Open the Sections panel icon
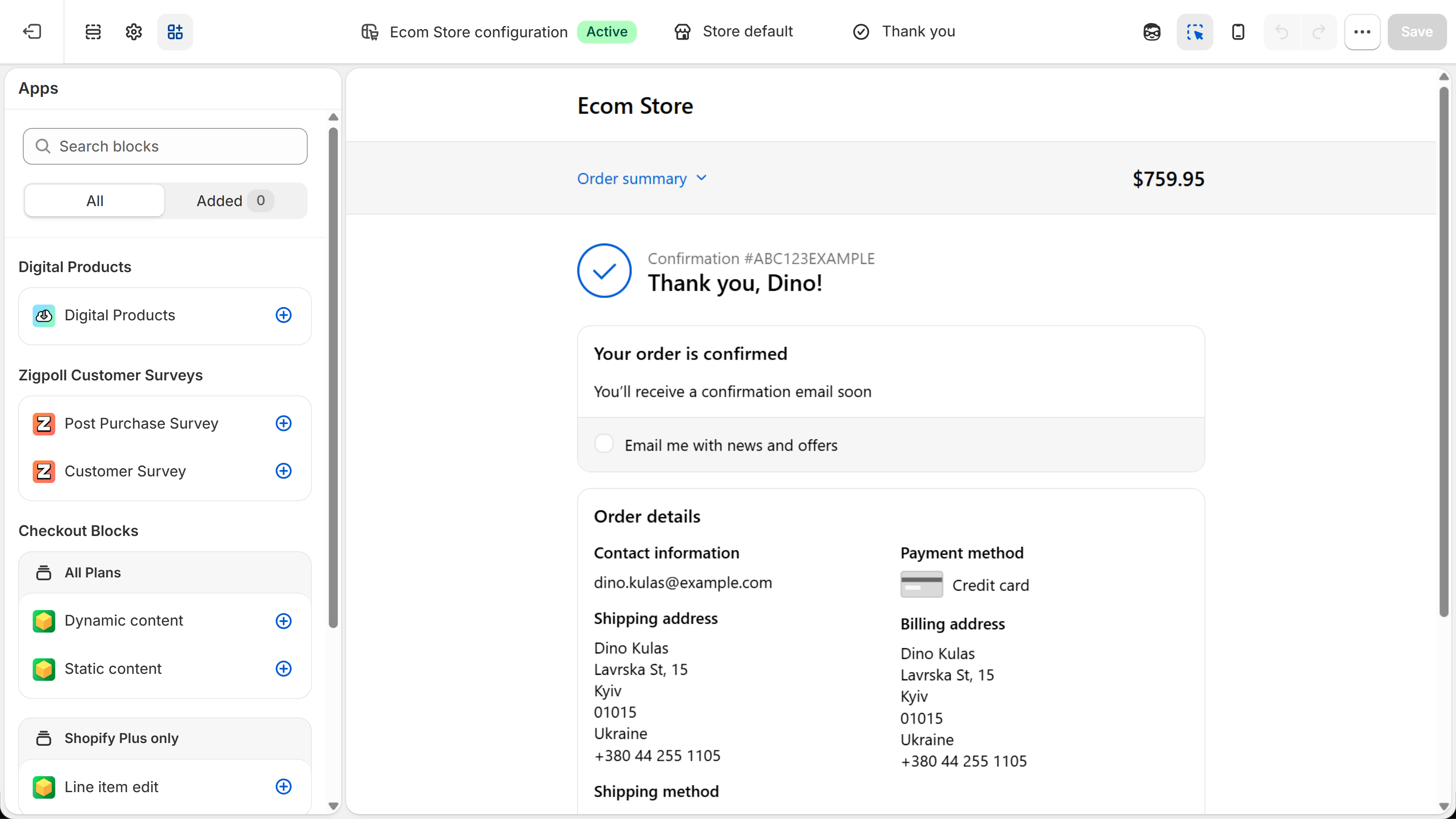Viewport: 1456px width, 819px height. click(x=93, y=32)
